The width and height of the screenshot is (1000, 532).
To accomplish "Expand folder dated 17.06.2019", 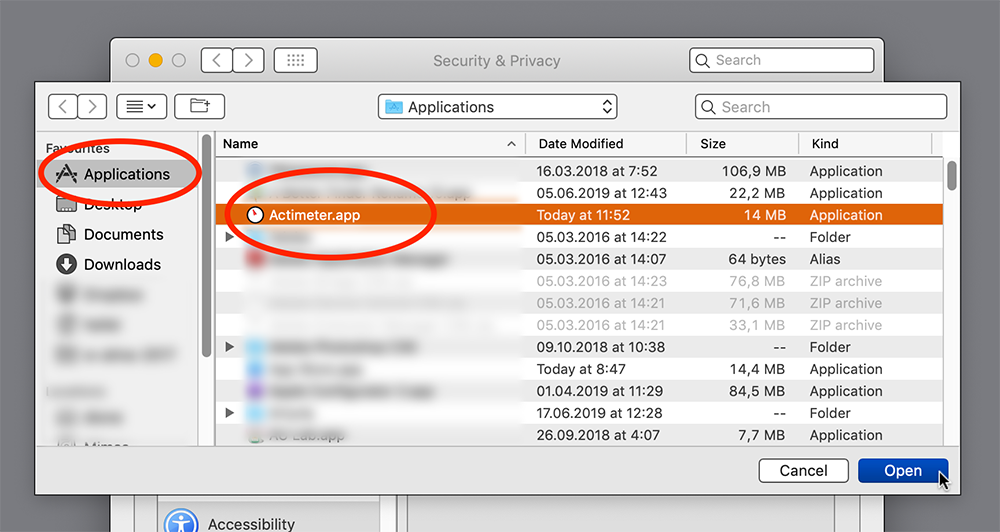I will (x=230, y=413).
